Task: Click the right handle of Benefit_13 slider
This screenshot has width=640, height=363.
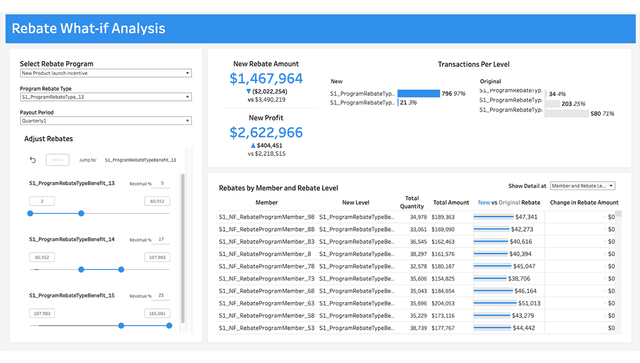Action: point(81,213)
